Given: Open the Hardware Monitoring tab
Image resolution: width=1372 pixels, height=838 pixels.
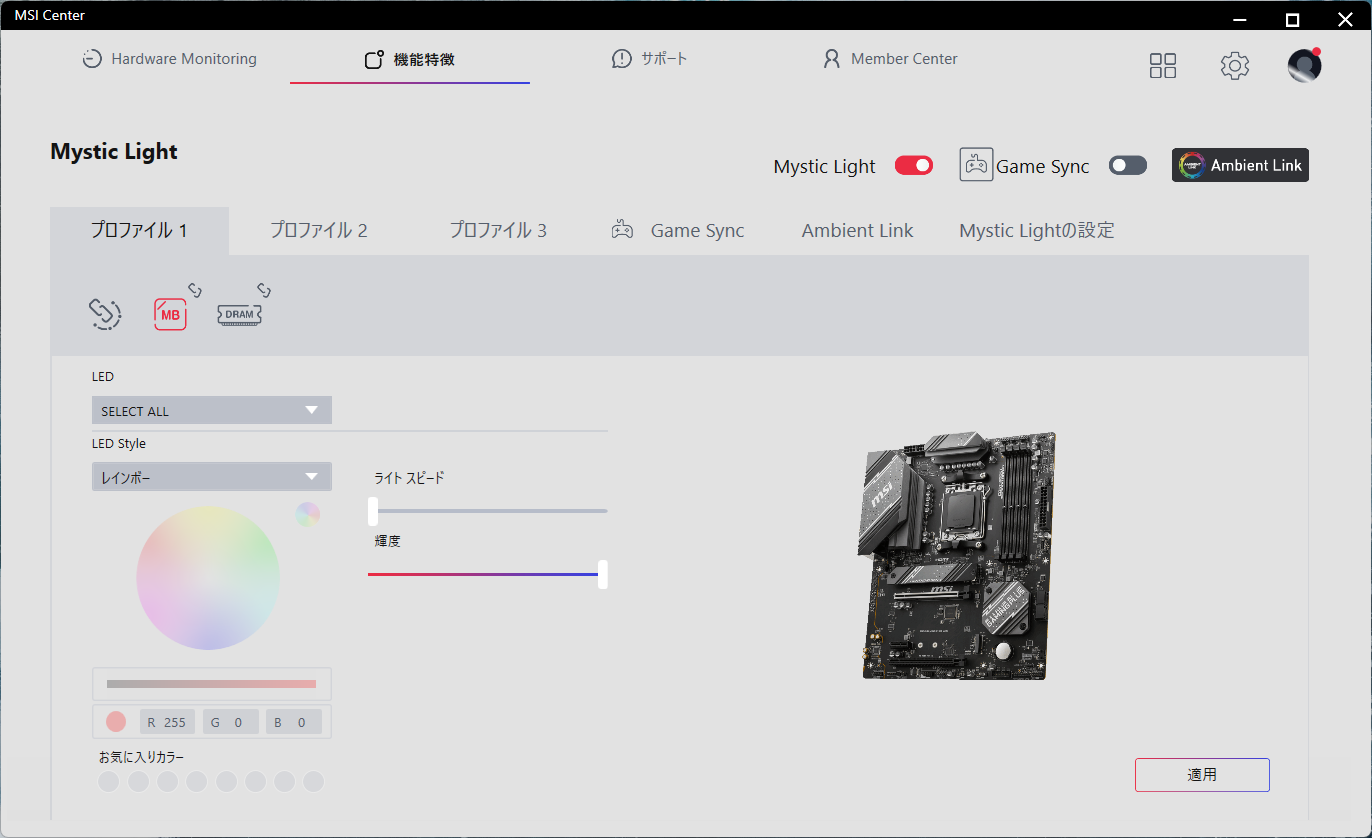Looking at the screenshot, I should pos(169,59).
